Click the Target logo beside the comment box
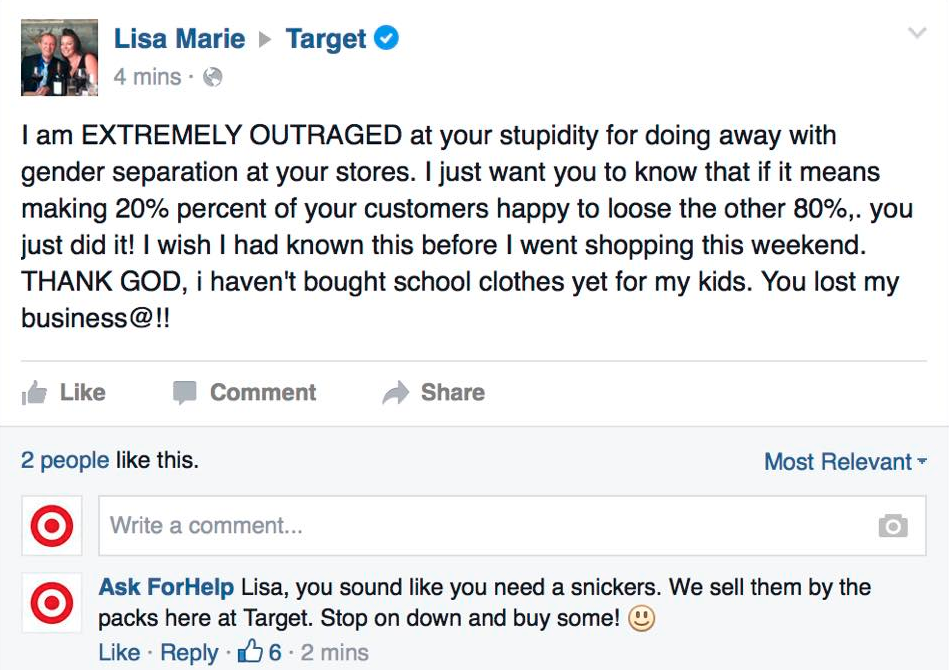Screen dimensions: 949x670 tap(51, 525)
